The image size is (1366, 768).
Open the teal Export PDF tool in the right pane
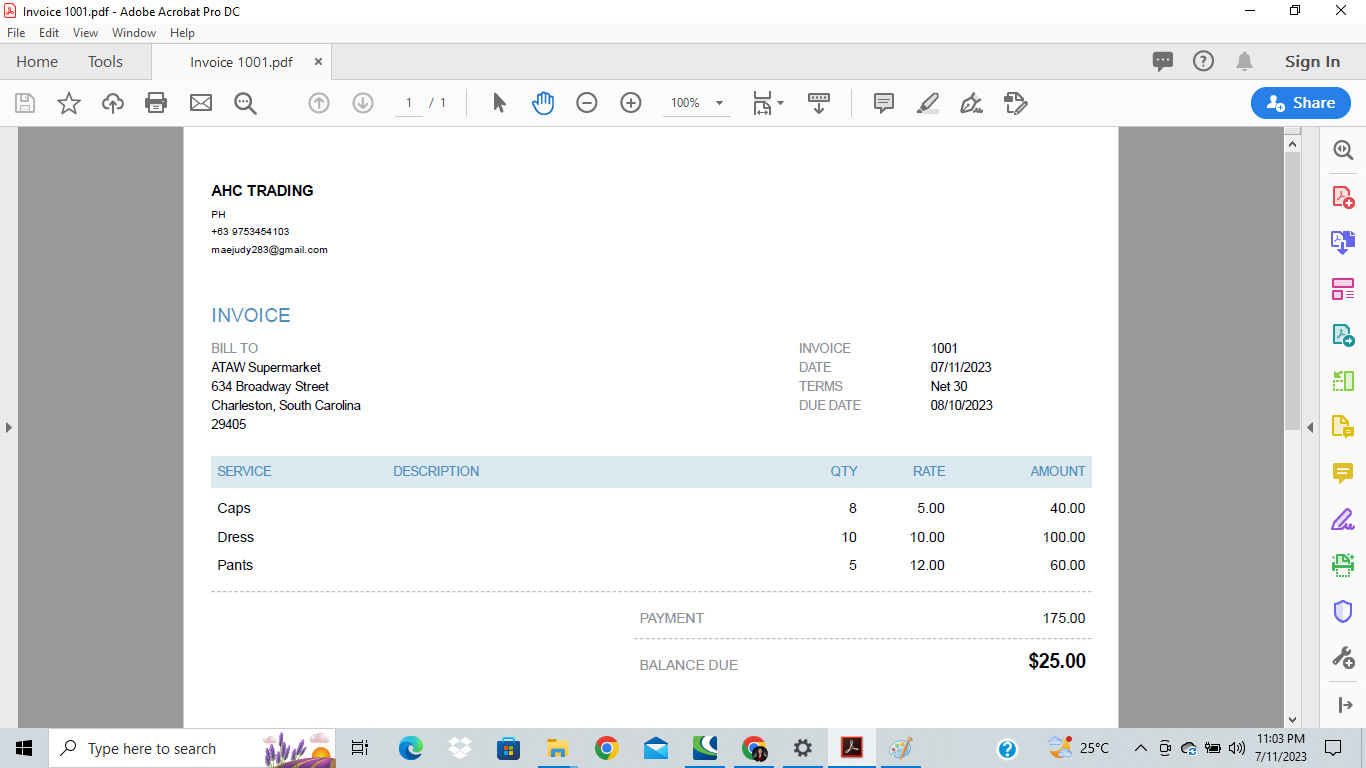[x=1343, y=335]
